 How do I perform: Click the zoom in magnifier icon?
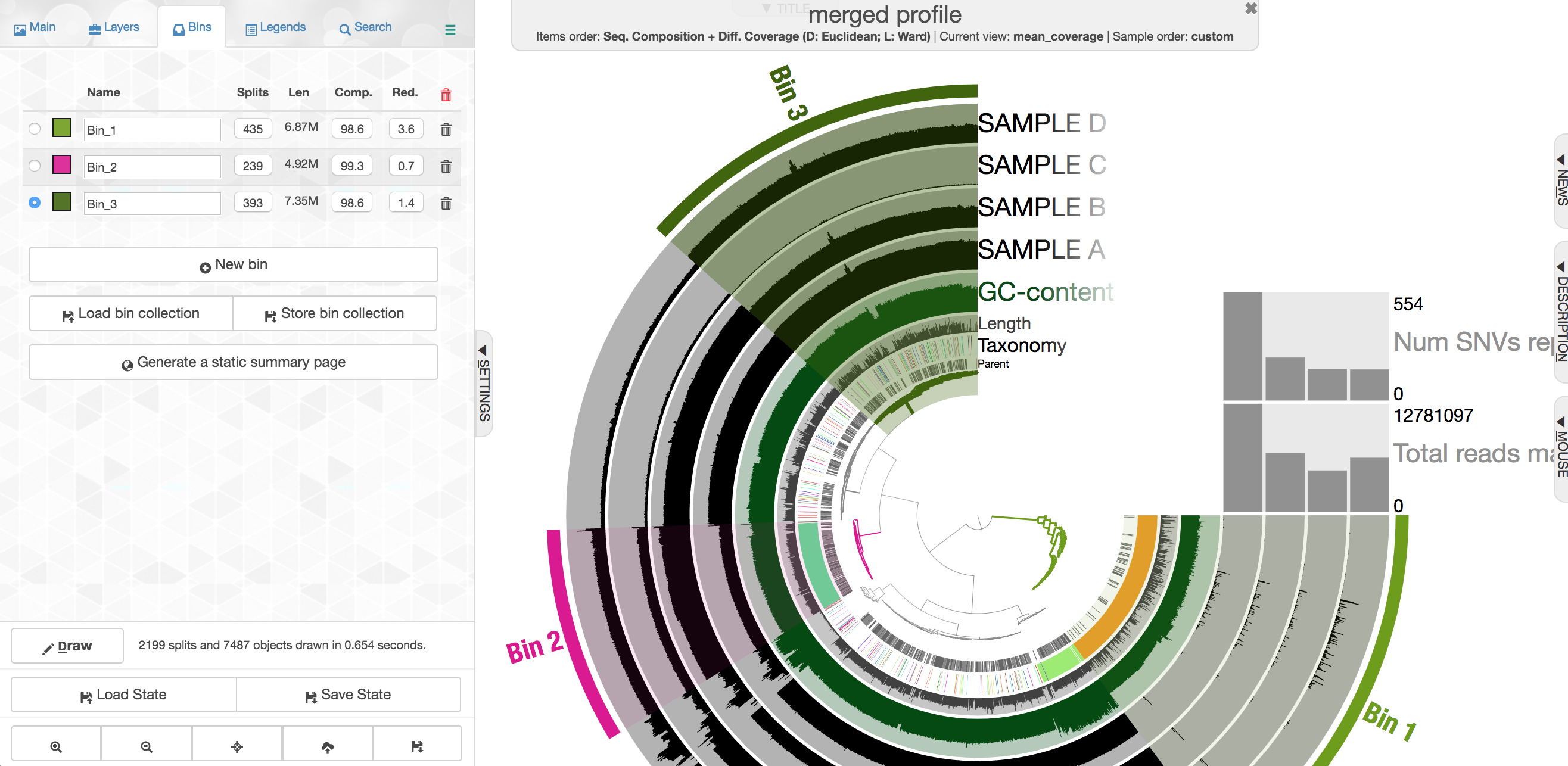[x=56, y=746]
